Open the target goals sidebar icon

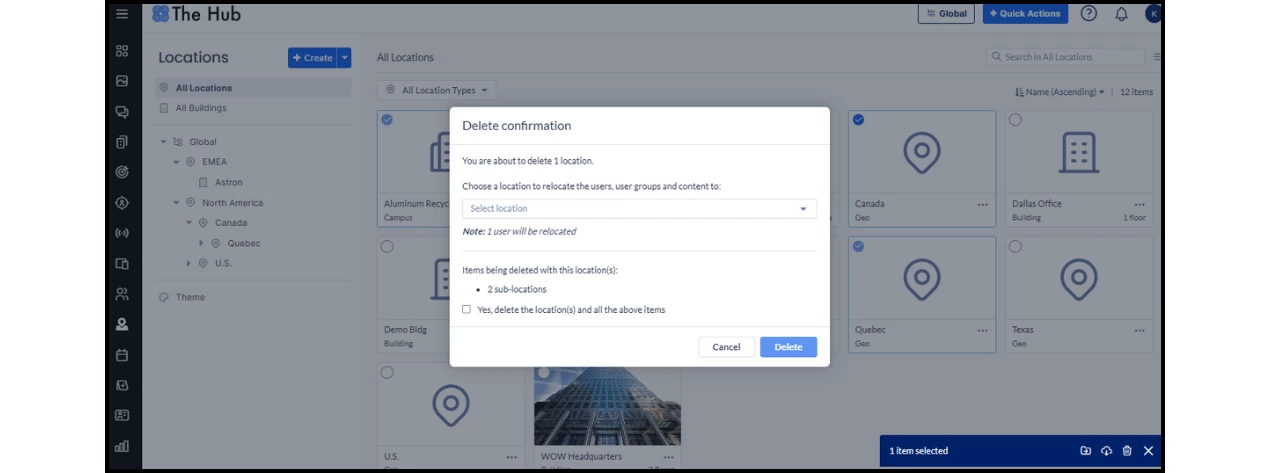click(x=122, y=172)
